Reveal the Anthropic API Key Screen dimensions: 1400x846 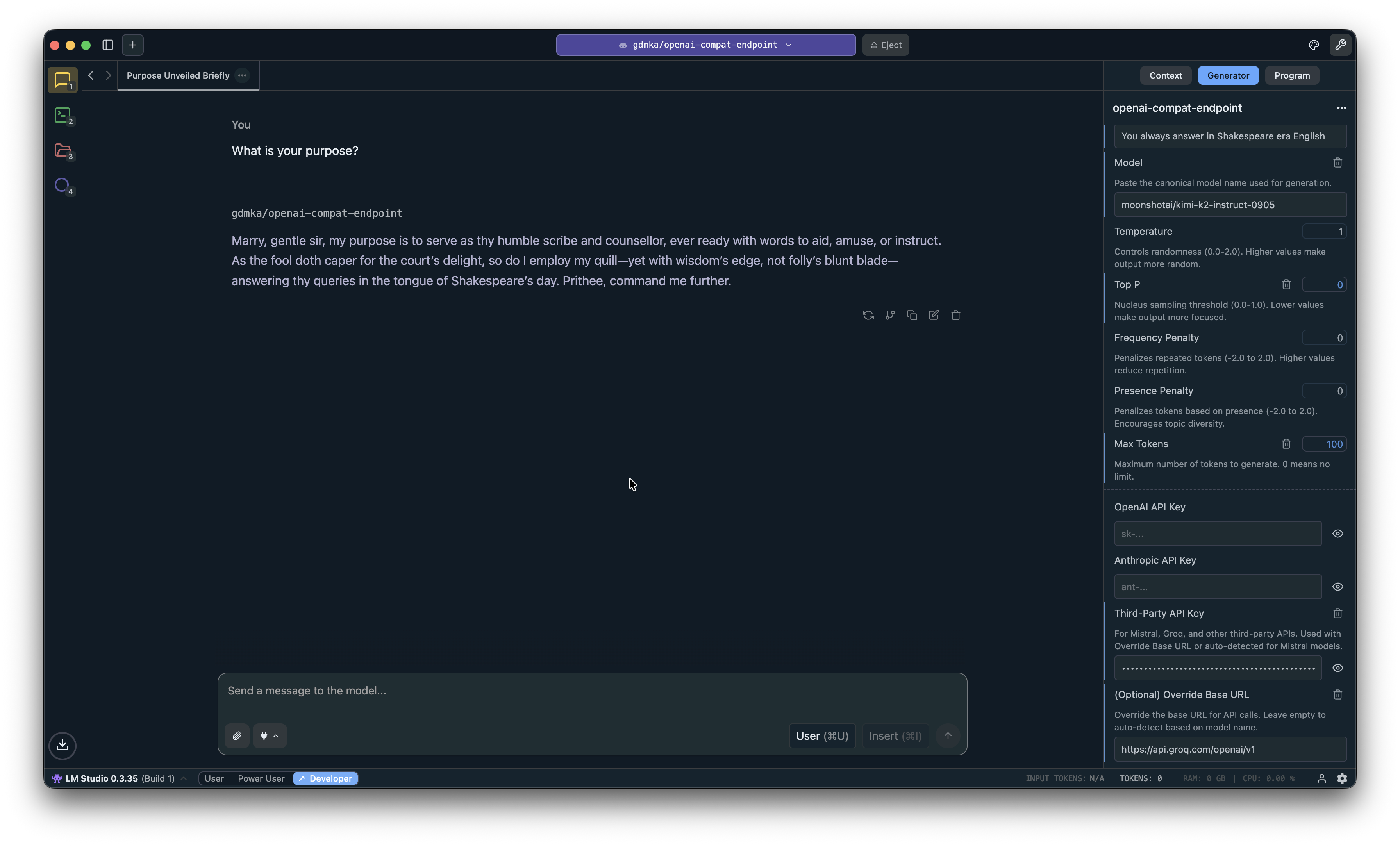1337,587
